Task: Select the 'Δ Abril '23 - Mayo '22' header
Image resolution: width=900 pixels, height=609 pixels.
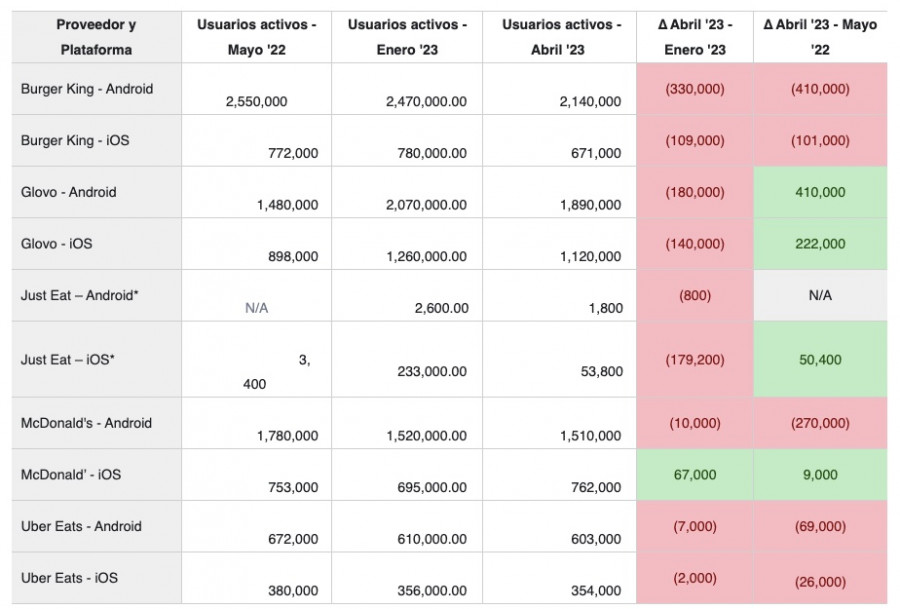Action: (x=820, y=37)
